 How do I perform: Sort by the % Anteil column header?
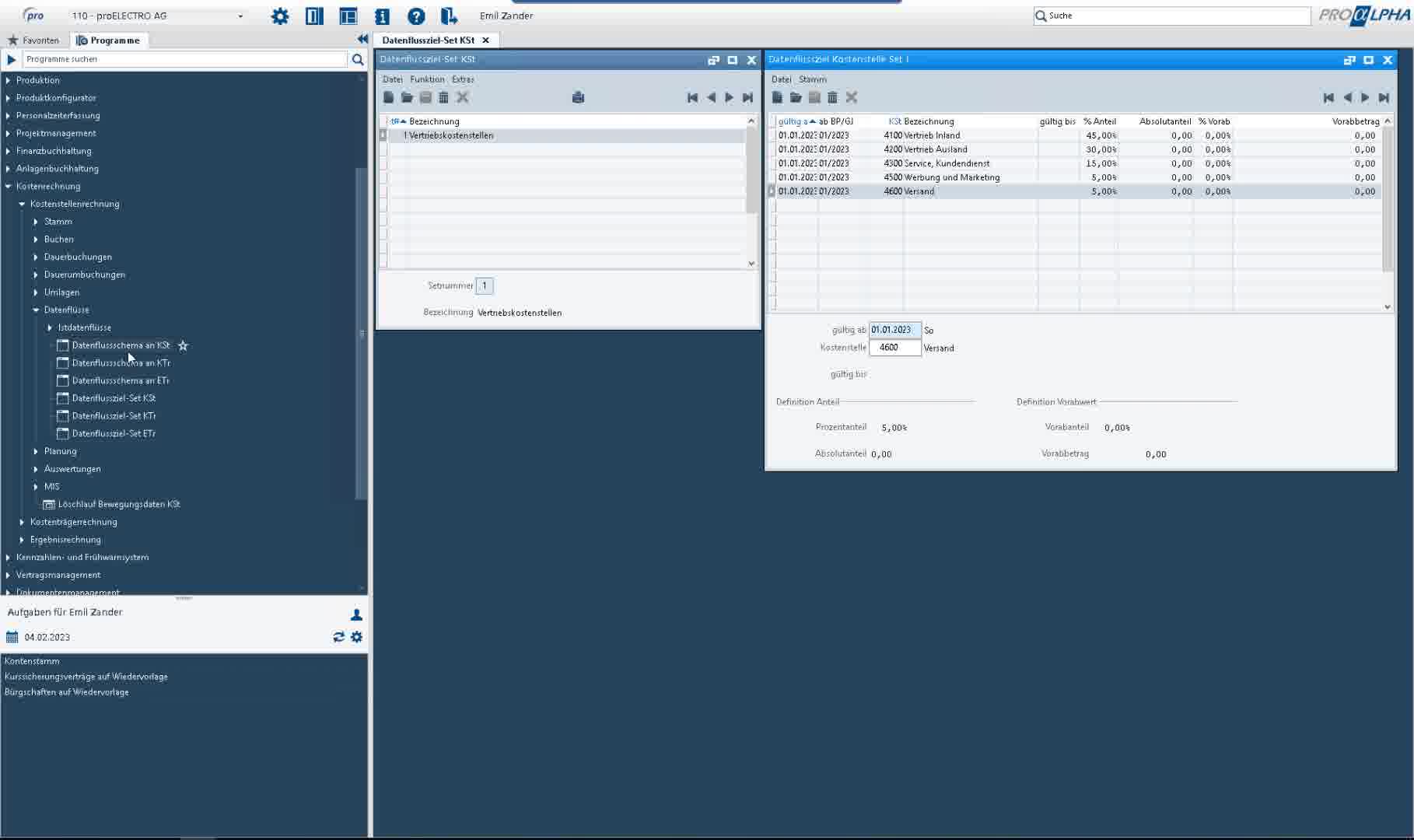point(1100,121)
